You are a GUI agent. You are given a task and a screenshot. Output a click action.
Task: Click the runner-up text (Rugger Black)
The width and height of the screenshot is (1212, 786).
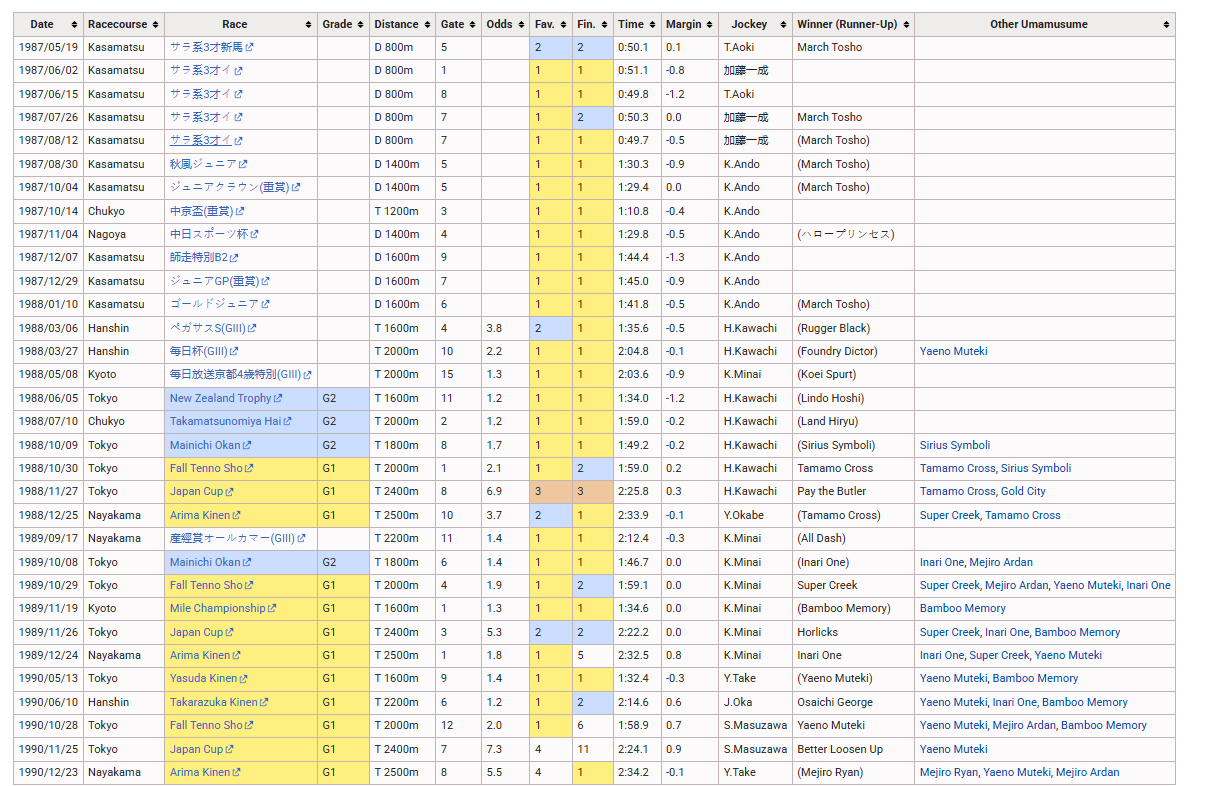834,328
